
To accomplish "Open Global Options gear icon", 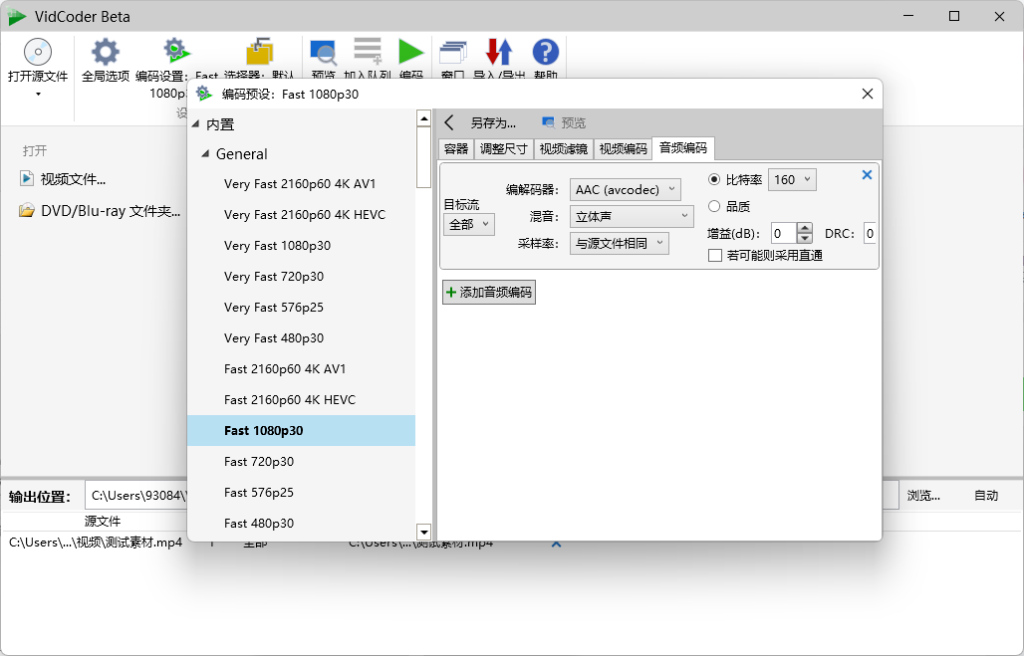I will click(105, 52).
